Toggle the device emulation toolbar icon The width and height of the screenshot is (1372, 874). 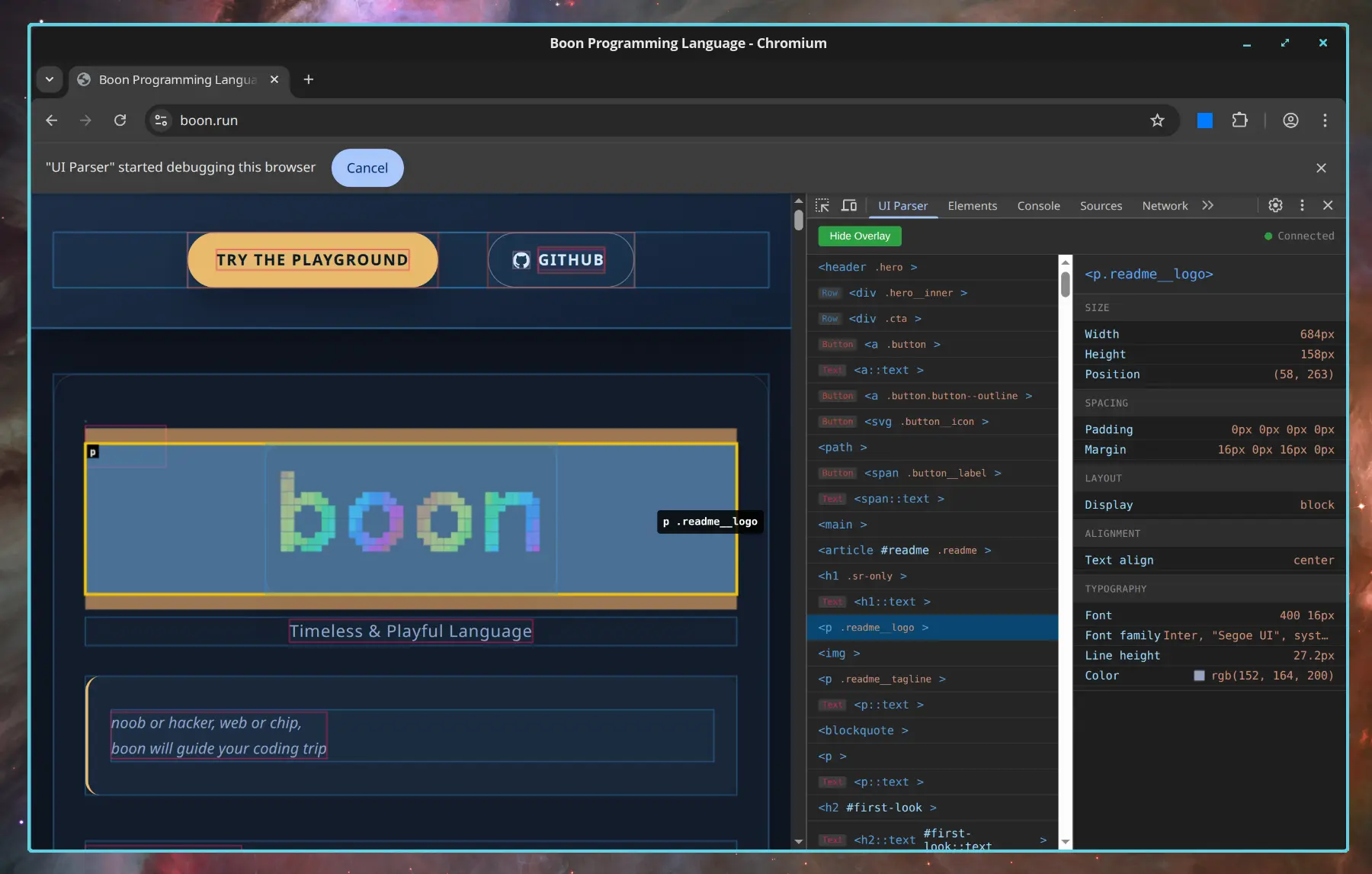(x=848, y=205)
